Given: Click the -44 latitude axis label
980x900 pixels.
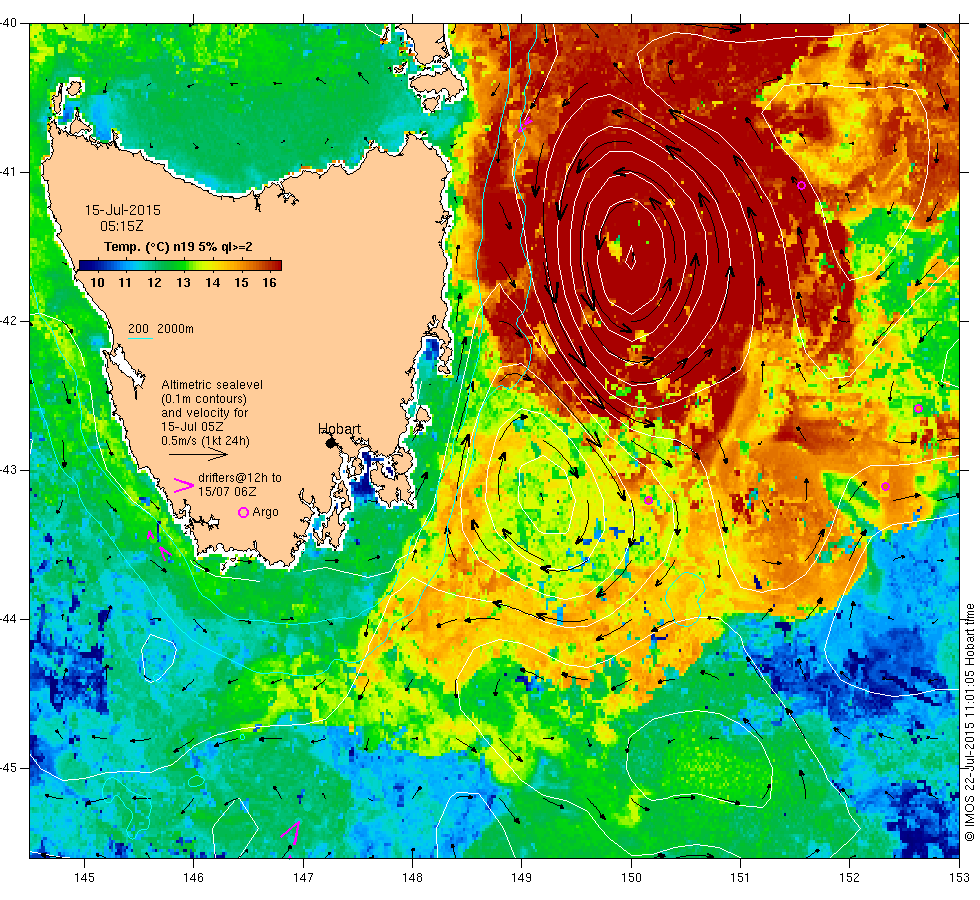Looking at the screenshot, I should click(x=9, y=619).
